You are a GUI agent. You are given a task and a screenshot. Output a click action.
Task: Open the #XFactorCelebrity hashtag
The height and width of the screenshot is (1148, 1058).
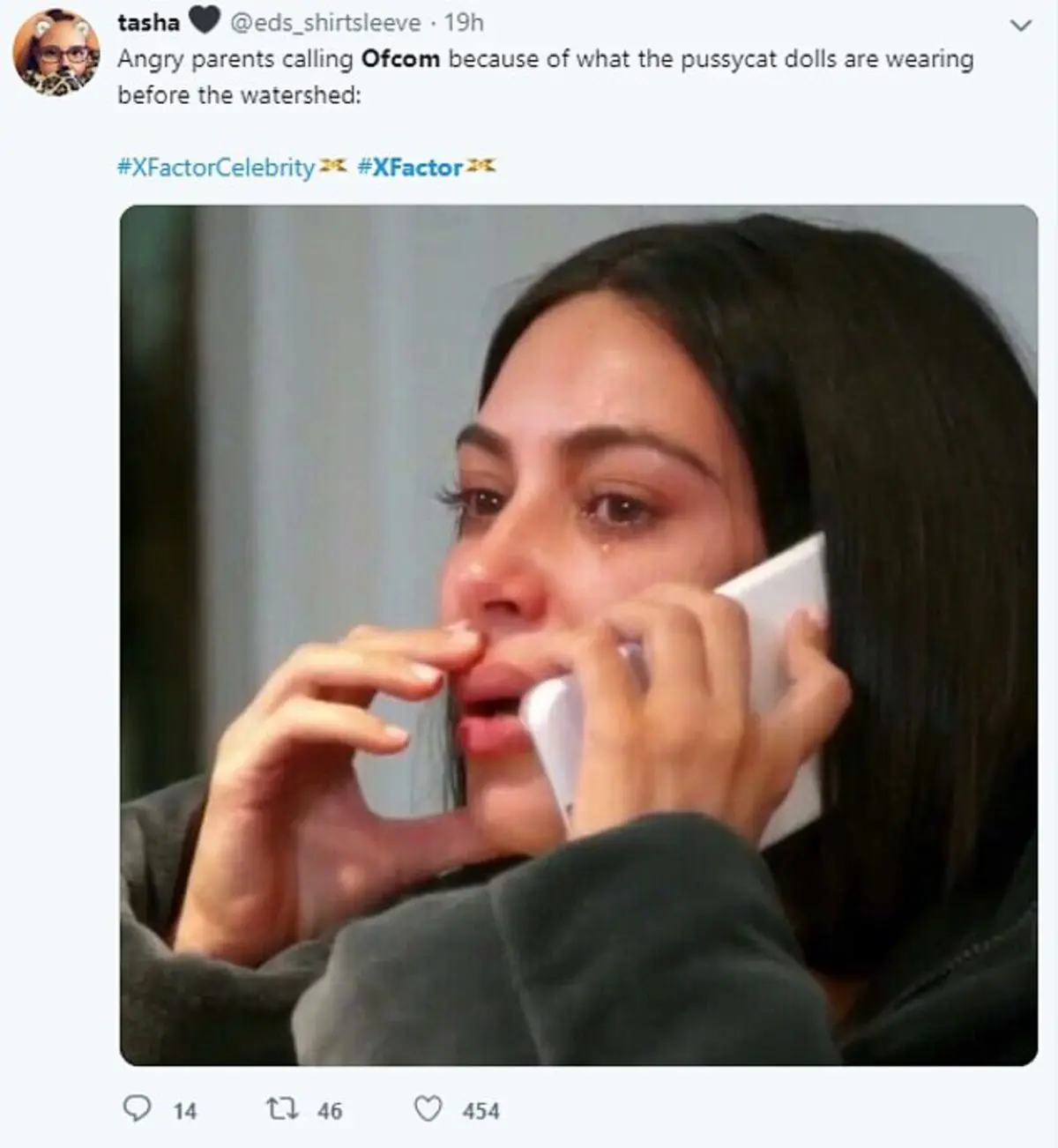[216, 168]
